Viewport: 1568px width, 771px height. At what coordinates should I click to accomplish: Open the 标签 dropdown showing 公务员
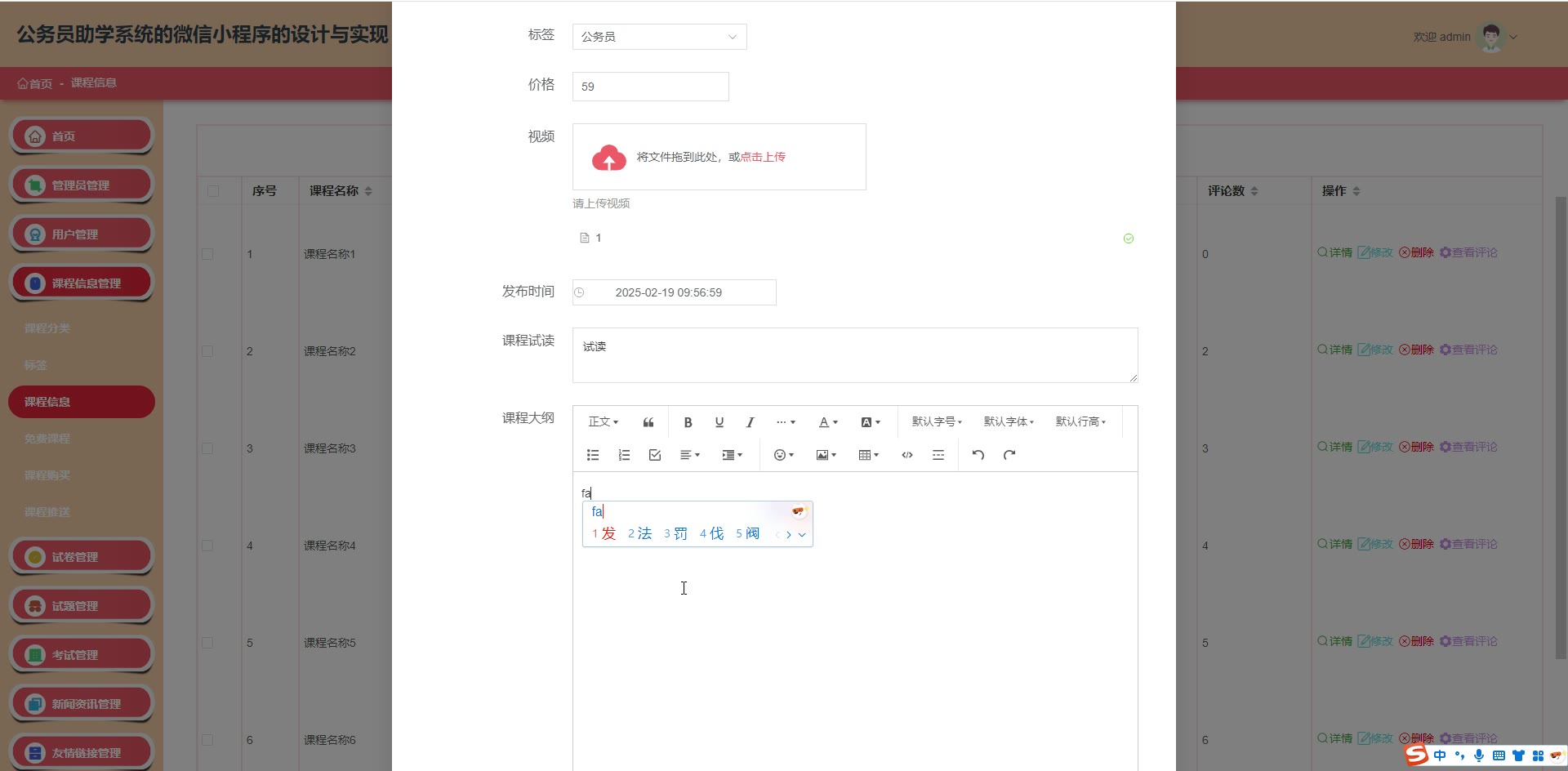pyautogui.click(x=659, y=37)
